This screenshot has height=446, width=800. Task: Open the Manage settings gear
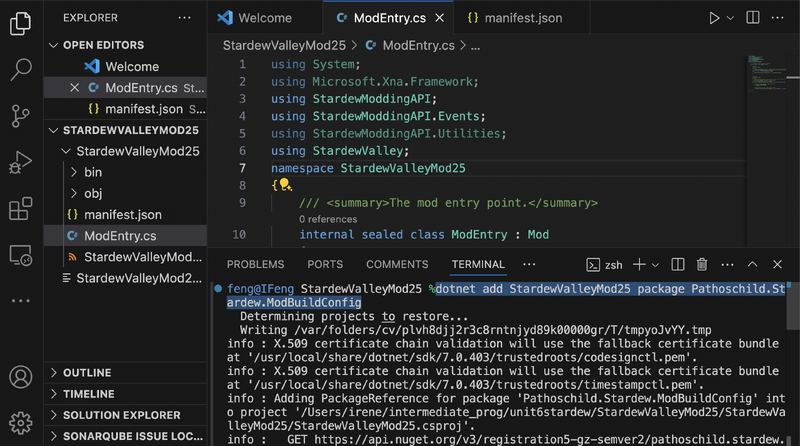[x=20, y=423]
